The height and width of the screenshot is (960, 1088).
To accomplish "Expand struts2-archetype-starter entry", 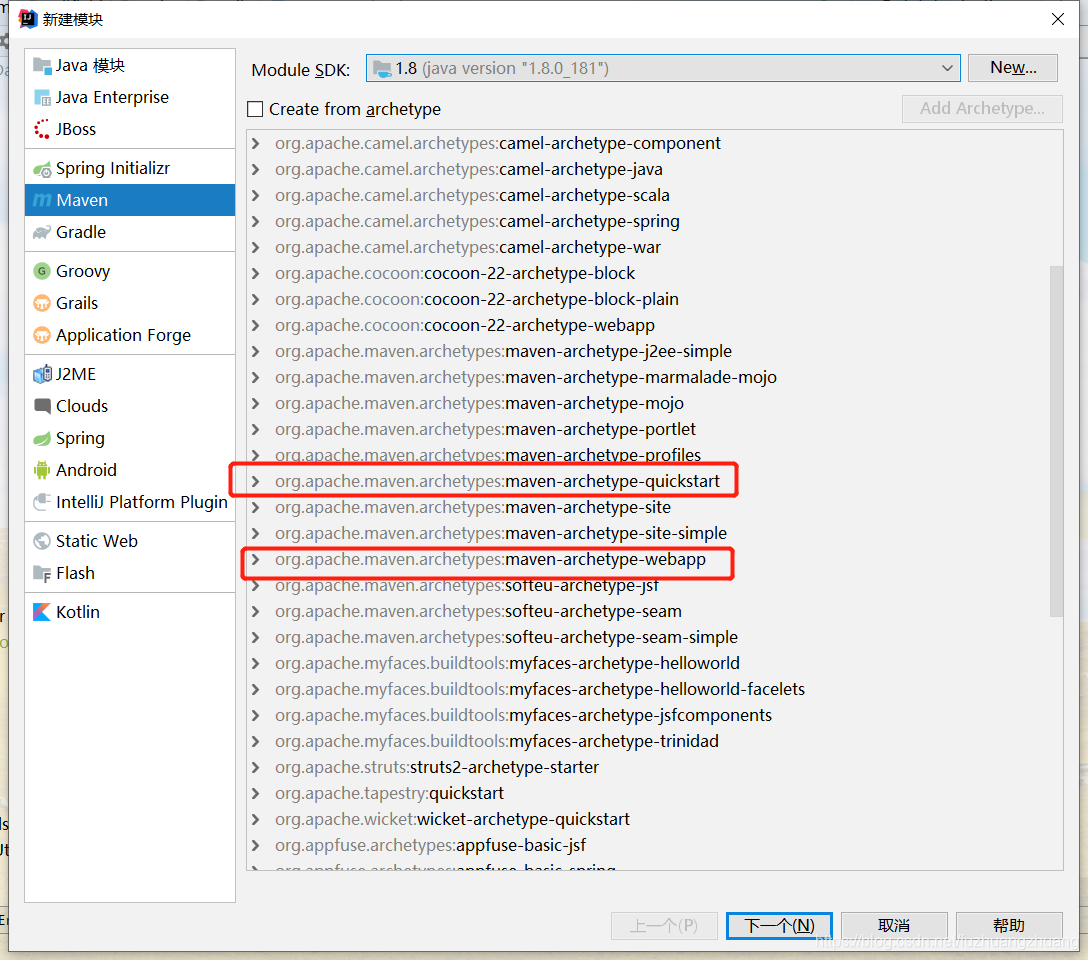I will pos(256,768).
